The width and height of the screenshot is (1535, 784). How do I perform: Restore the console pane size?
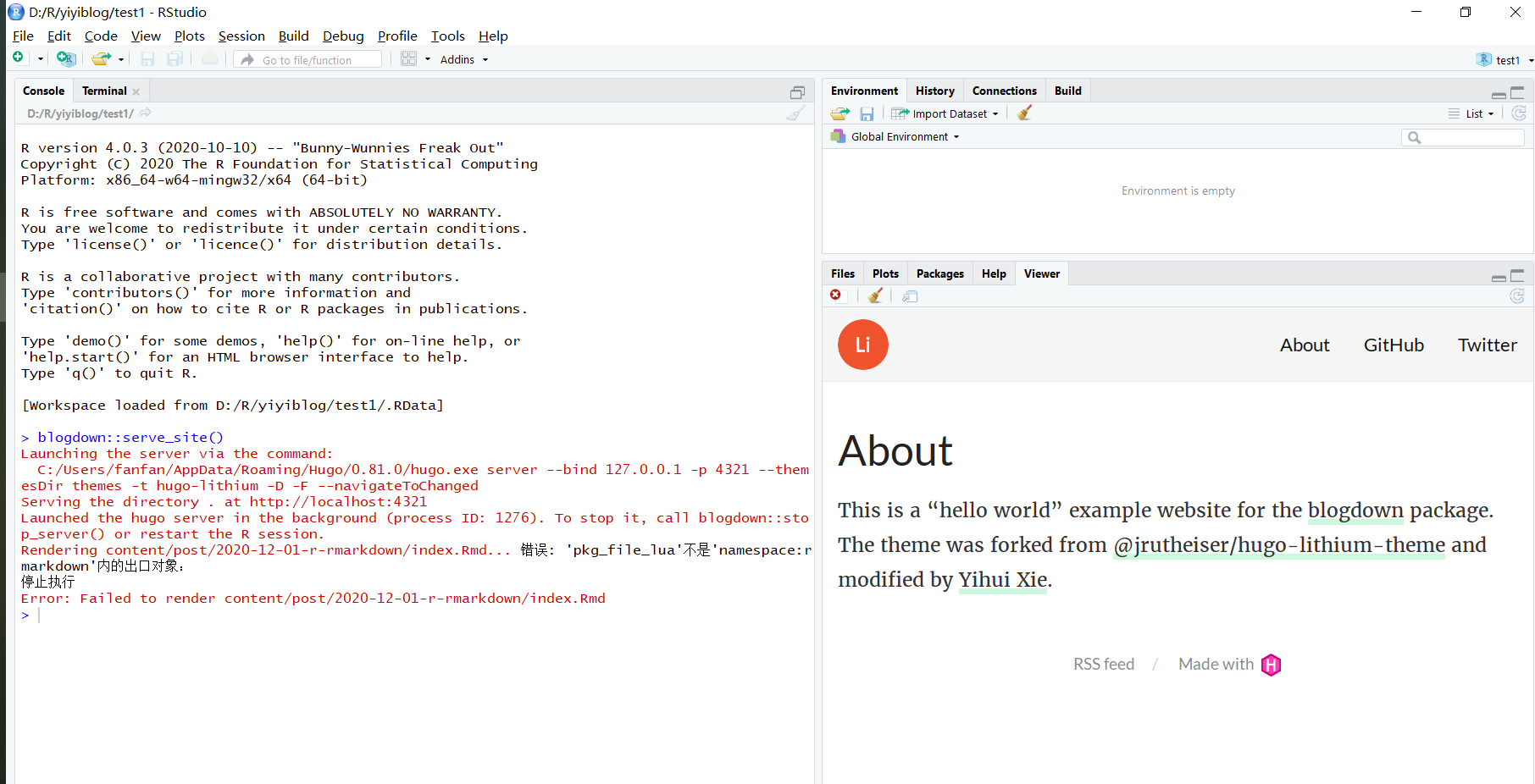coord(797,91)
